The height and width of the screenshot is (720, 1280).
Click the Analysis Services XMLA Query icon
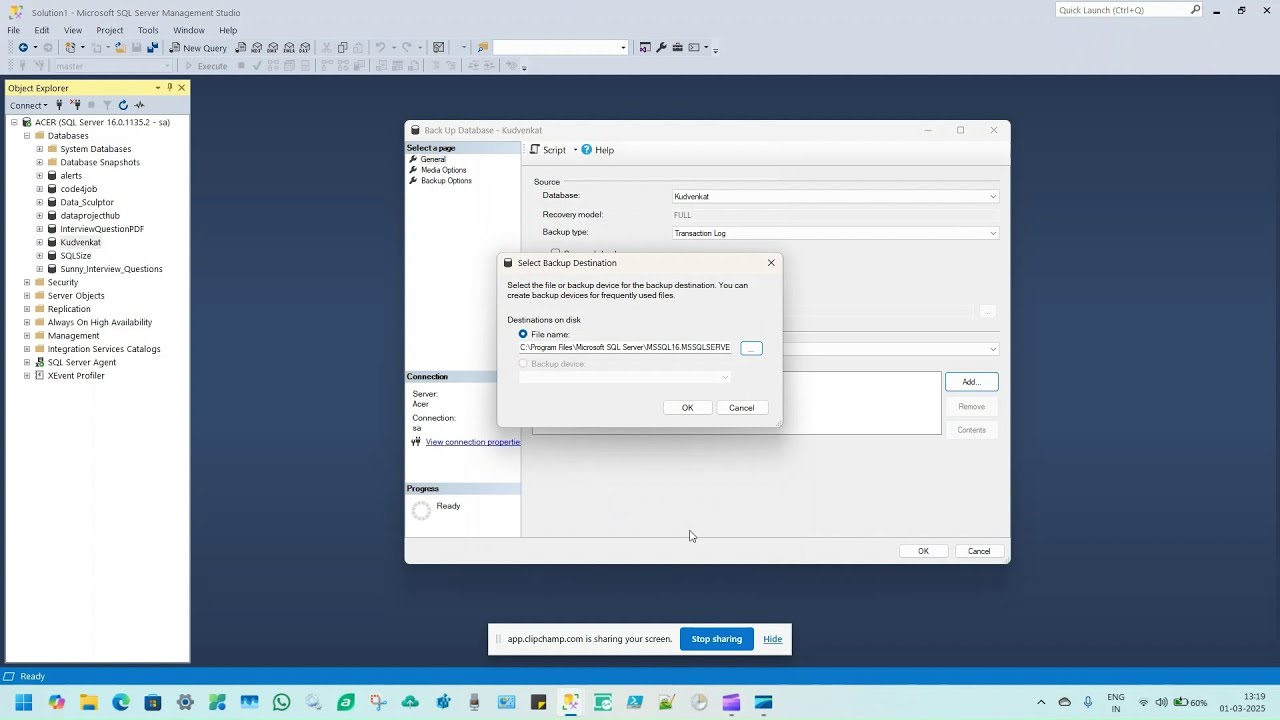tap(289, 48)
